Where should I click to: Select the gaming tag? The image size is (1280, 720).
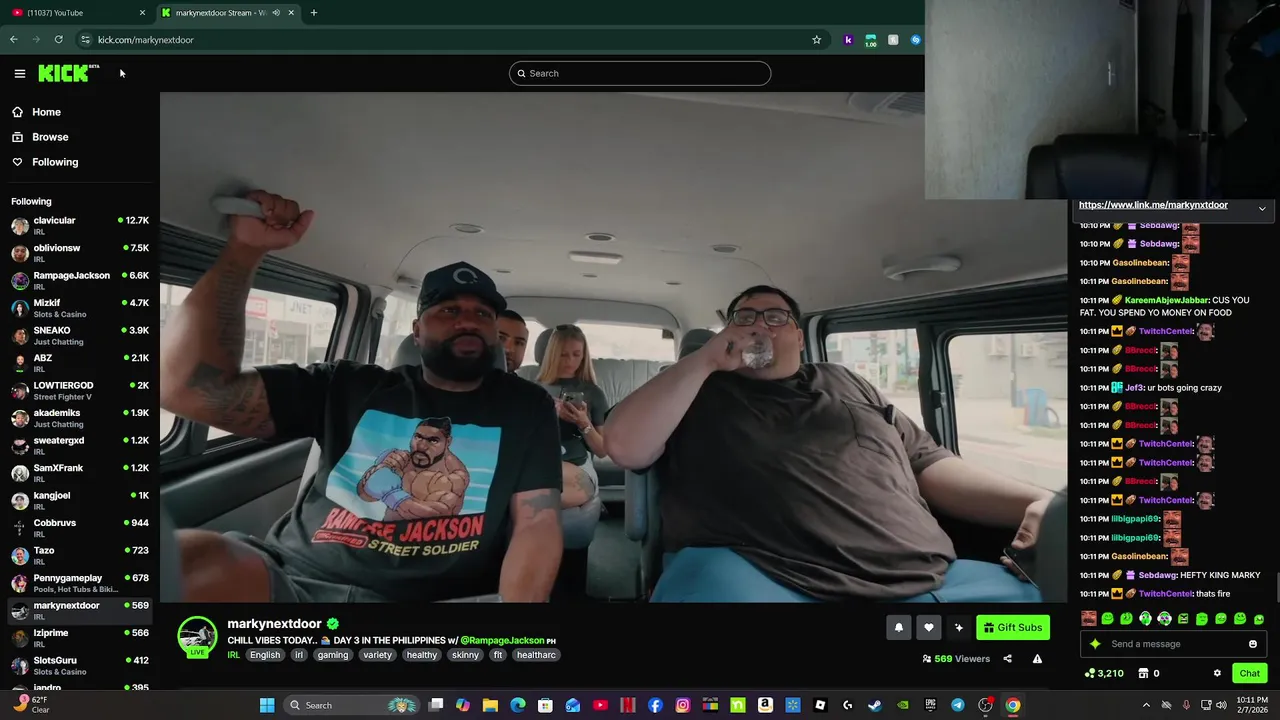(333, 655)
